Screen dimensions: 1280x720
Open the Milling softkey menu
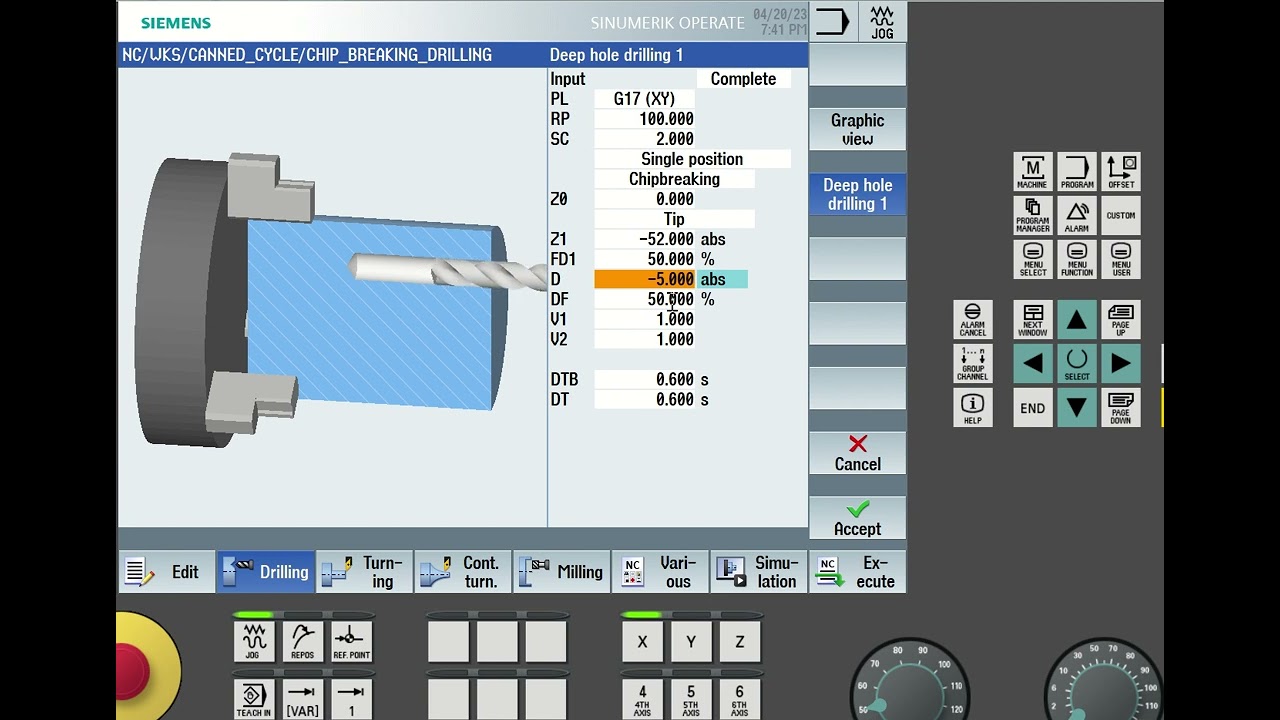pos(561,572)
